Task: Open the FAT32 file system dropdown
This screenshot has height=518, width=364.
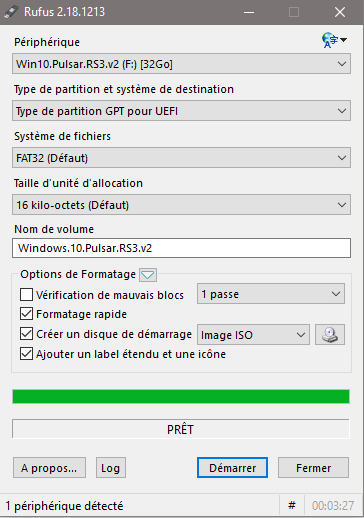Action: (x=181, y=158)
